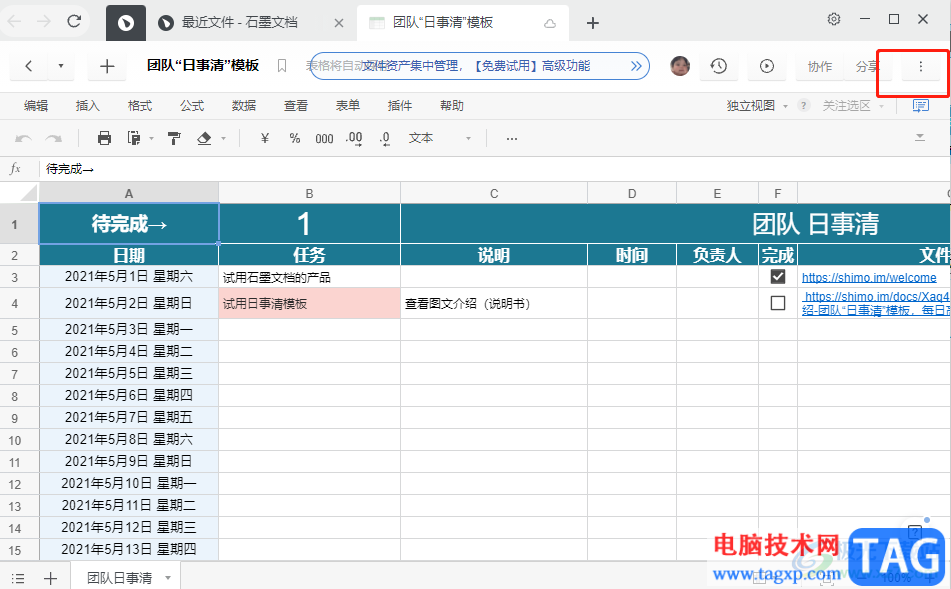
Task: Bookmark the document with the flag icon
Action: (x=282, y=66)
